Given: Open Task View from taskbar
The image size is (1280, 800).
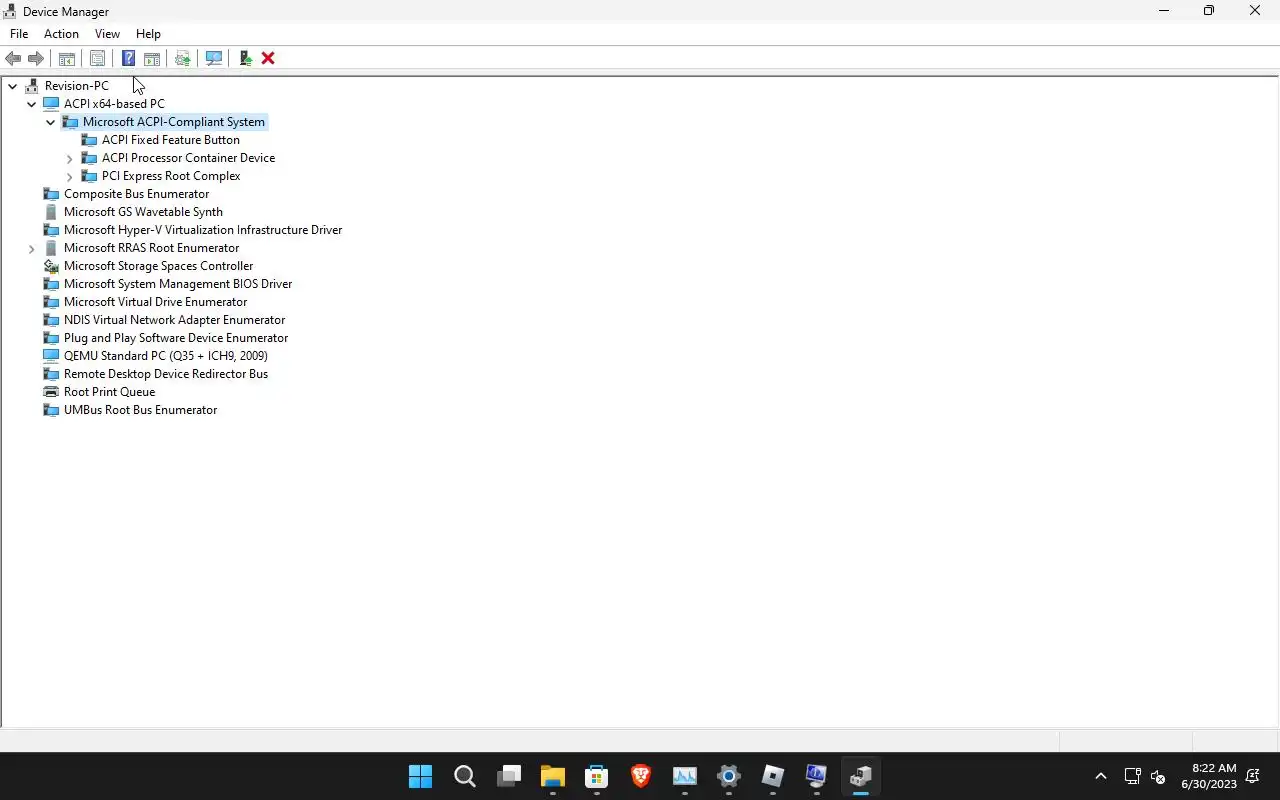Looking at the screenshot, I should (509, 776).
